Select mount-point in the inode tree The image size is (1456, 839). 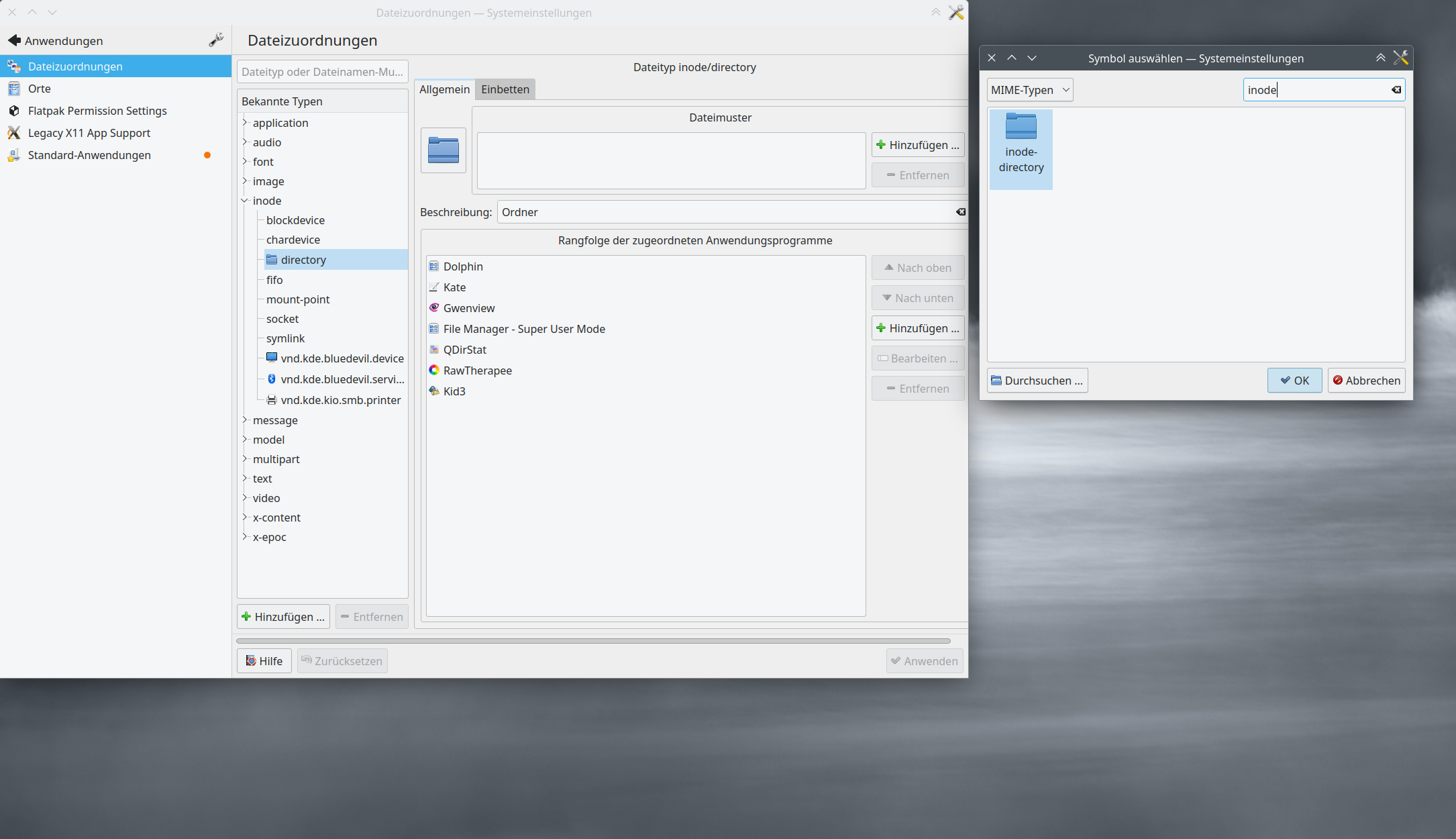298,299
